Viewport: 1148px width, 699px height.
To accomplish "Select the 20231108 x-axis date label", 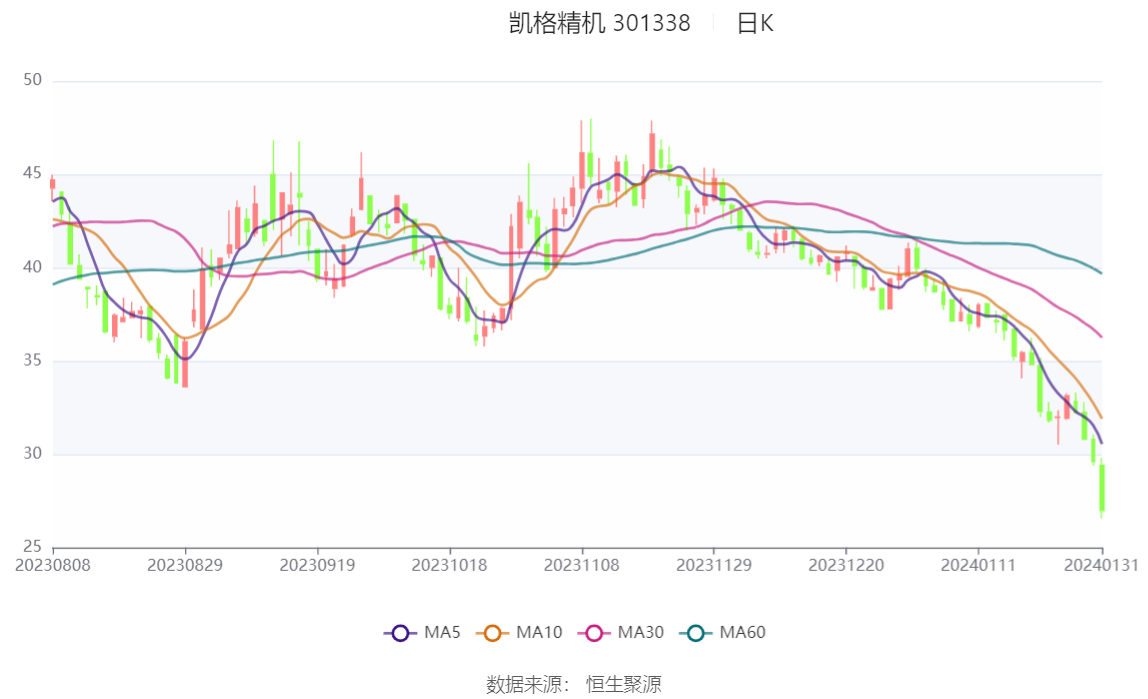I will [x=582, y=565].
